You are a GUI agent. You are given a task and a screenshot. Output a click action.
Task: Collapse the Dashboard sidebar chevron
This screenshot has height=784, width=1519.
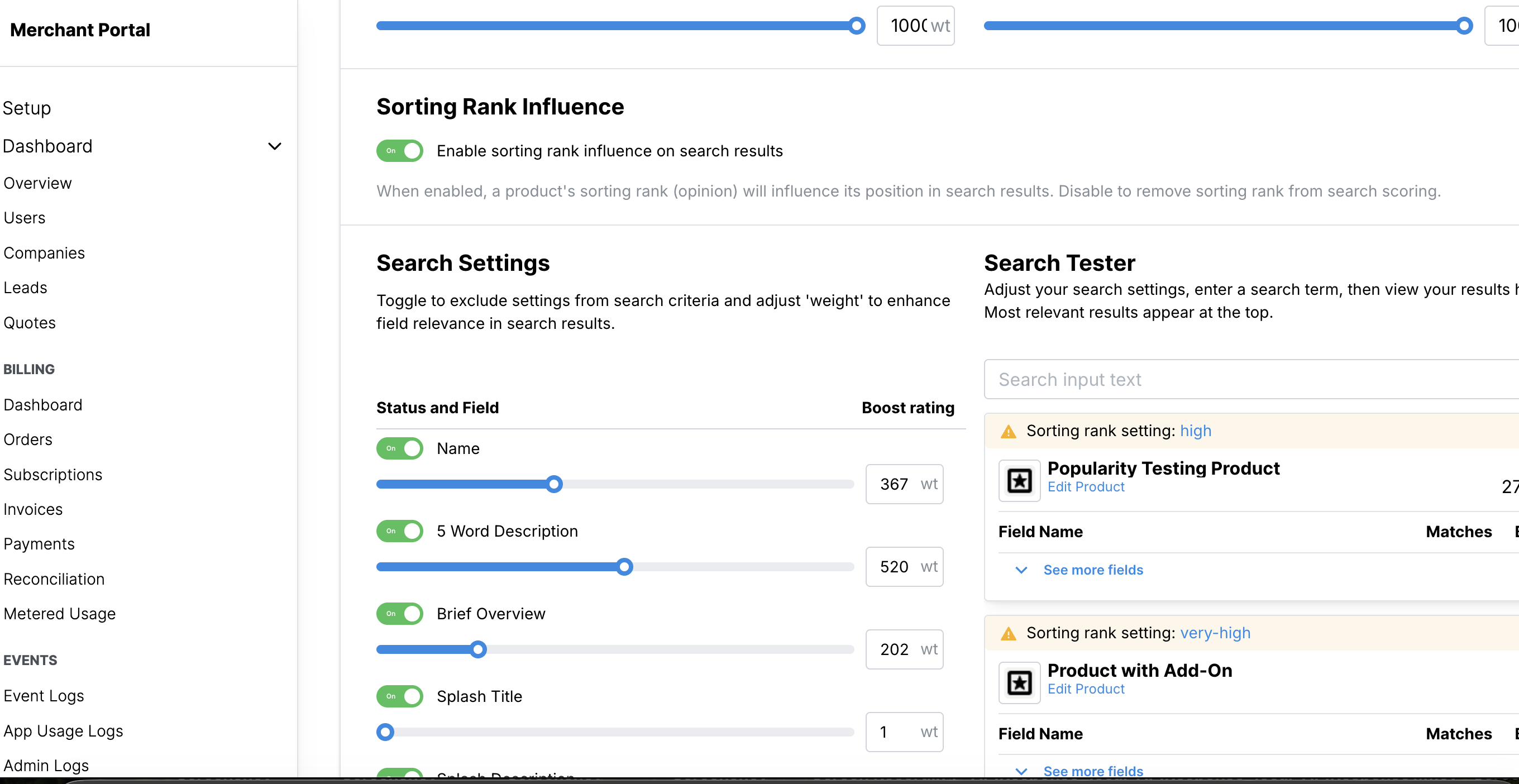pos(275,146)
